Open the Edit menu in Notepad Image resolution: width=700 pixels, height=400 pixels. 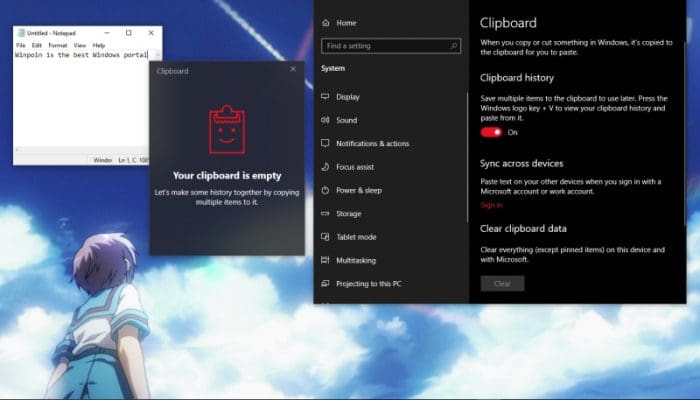[37, 45]
